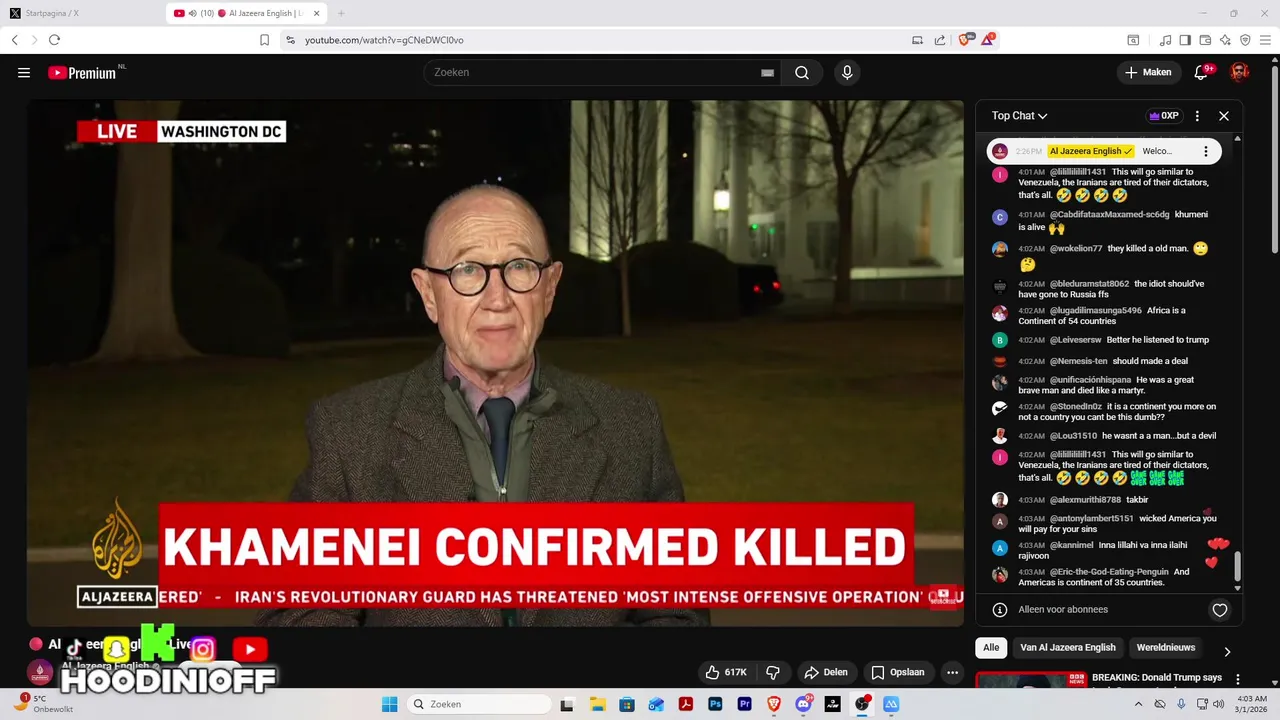1280x720 pixels.
Task: Launch Premiere Pro from taskbar
Action: click(x=744, y=704)
